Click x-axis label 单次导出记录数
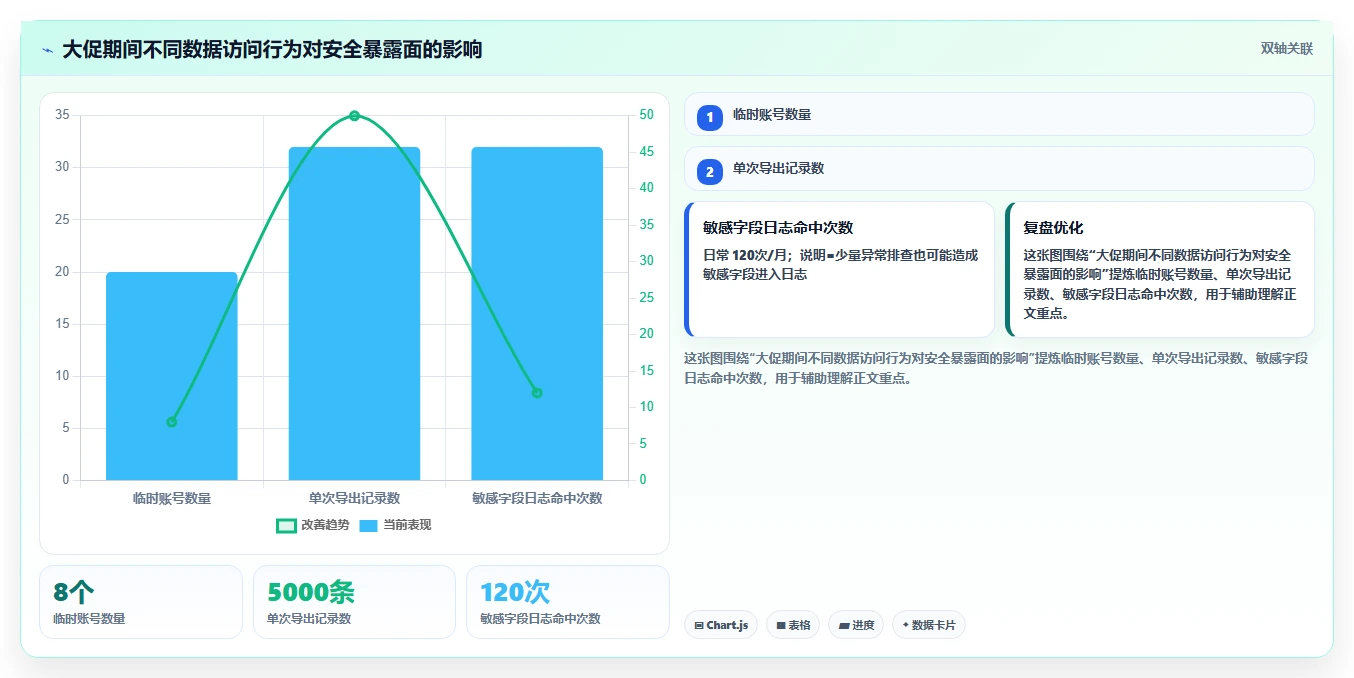The width and height of the screenshot is (1354, 678). pyautogui.click(x=354, y=498)
